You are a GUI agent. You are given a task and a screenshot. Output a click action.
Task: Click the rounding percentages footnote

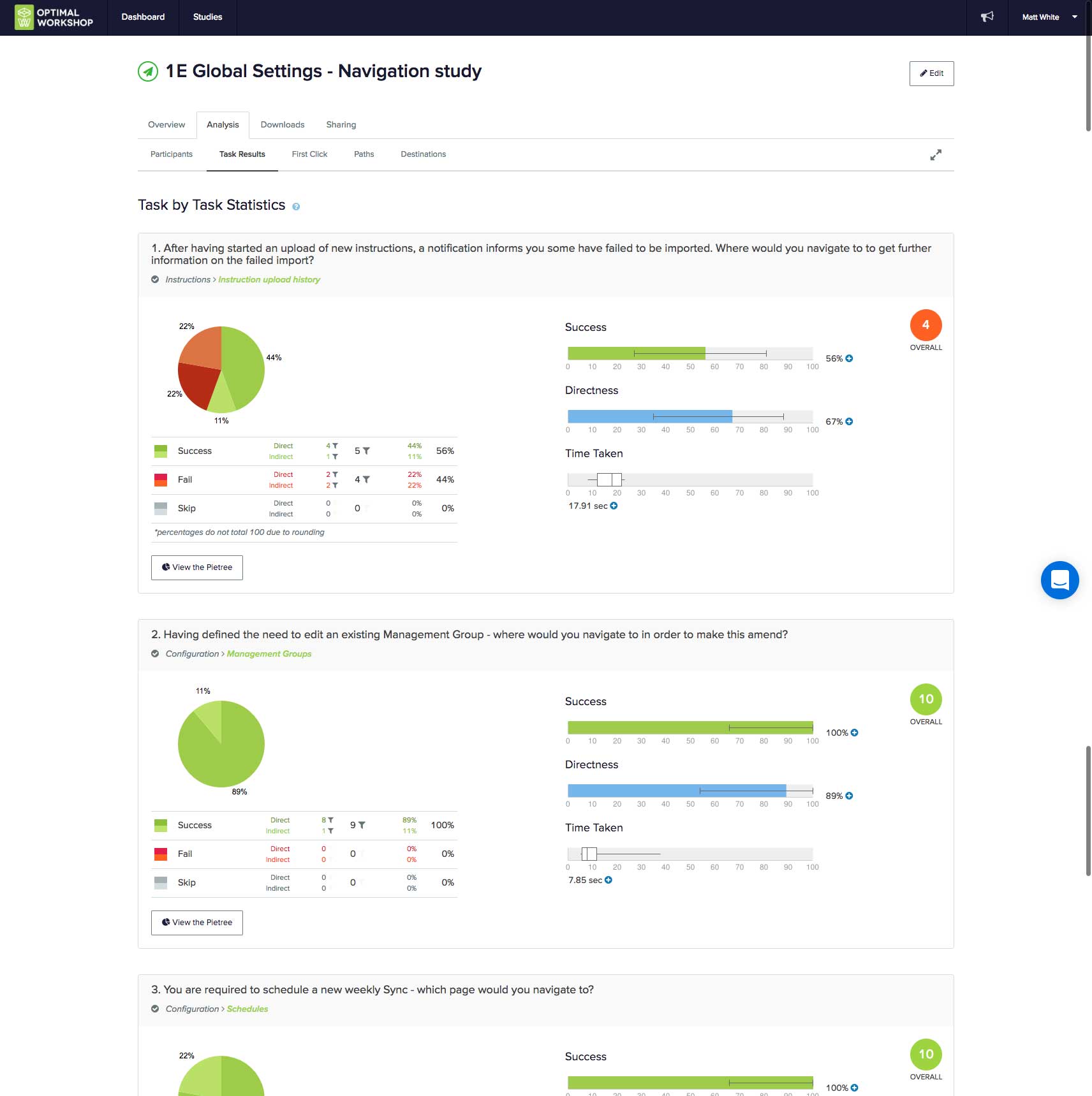click(240, 533)
